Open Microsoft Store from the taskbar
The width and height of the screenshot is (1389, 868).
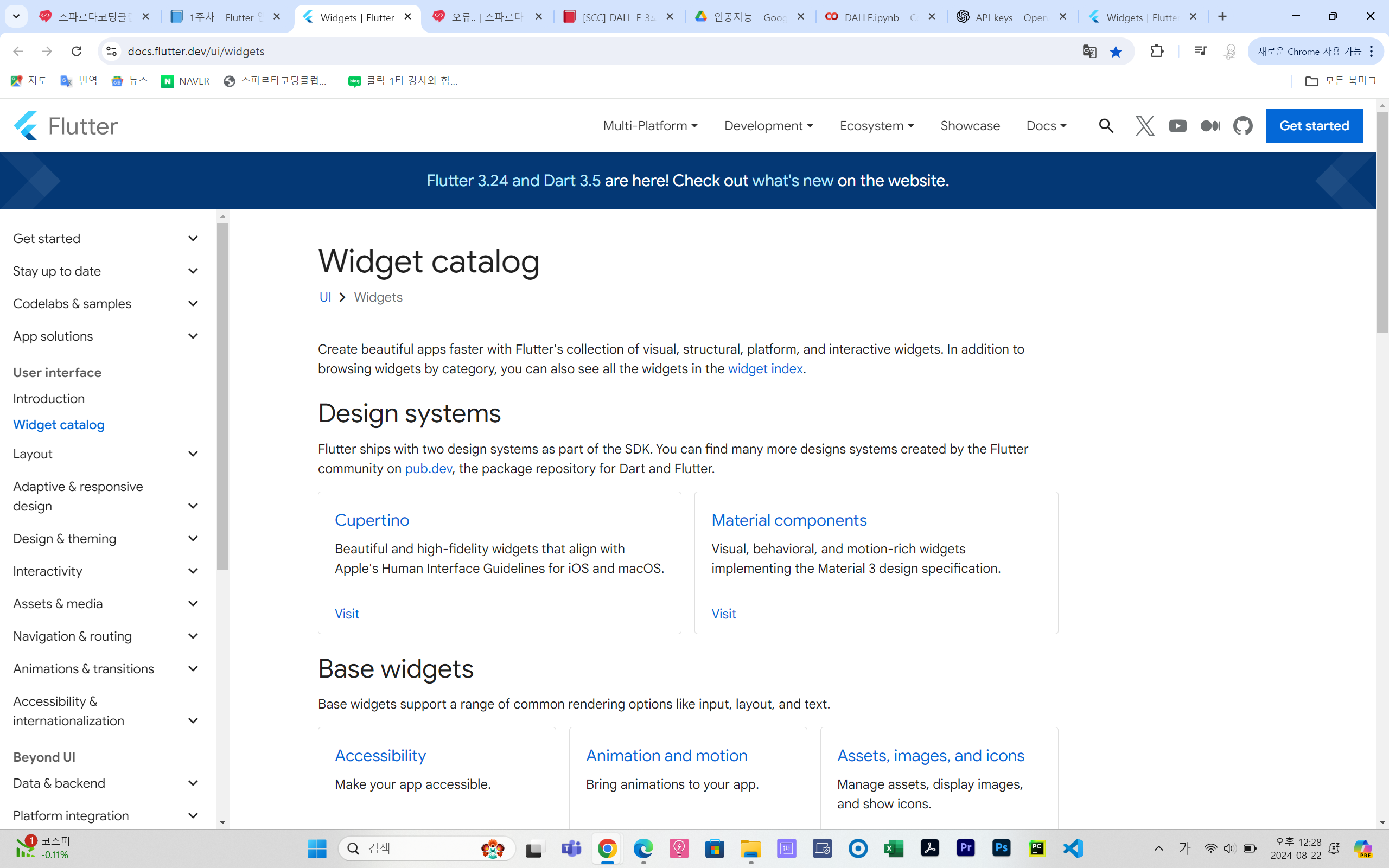click(715, 848)
